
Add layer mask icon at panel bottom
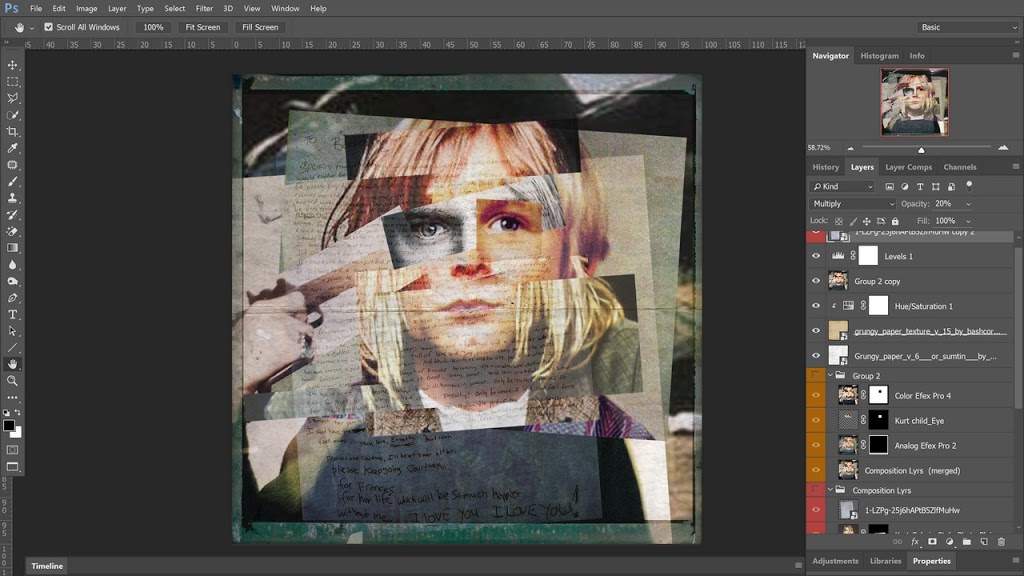[932, 542]
